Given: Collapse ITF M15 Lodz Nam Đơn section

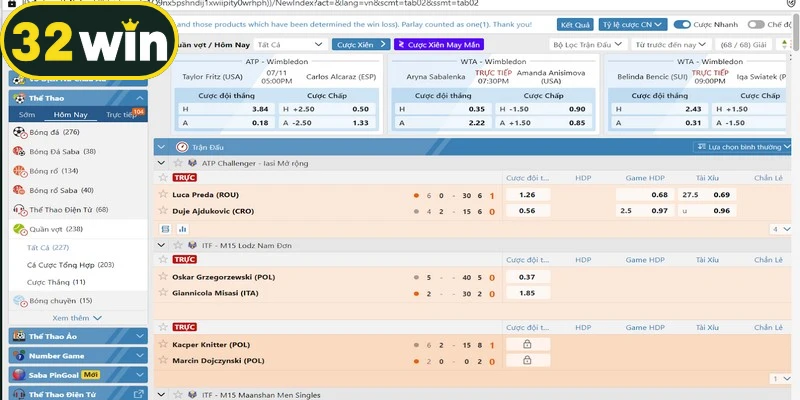Looking at the screenshot, I should [x=161, y=245].
